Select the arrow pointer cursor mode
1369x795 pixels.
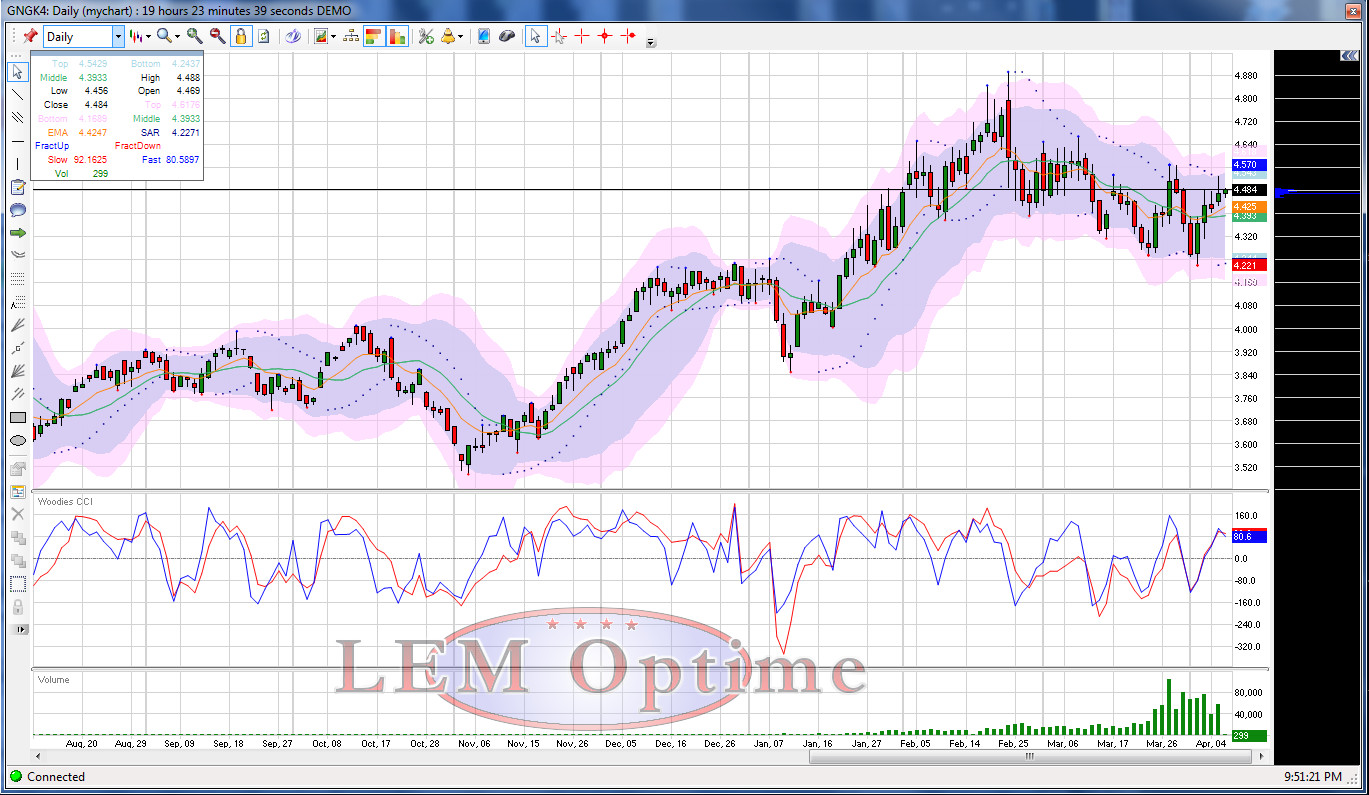point(535,36)
